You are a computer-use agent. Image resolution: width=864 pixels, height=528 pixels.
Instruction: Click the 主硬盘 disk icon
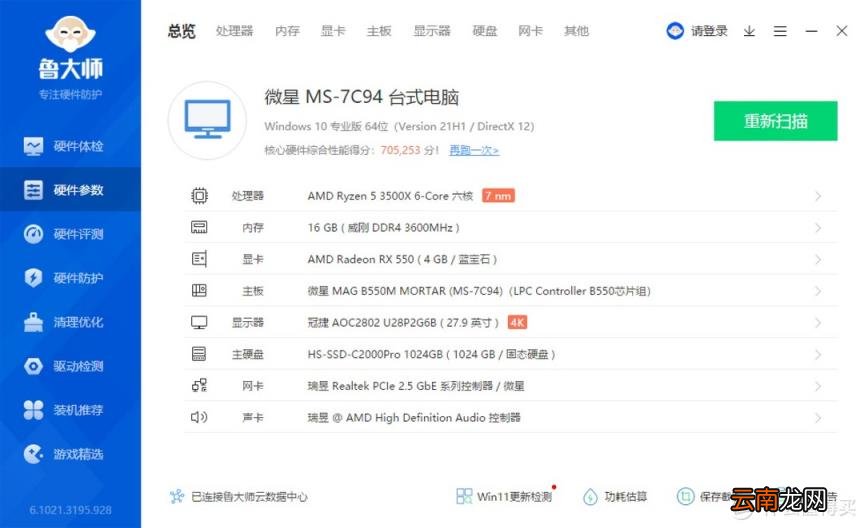click(x=199, y=354)
